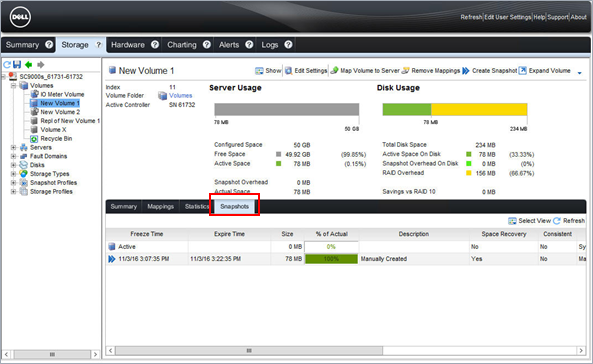Click the Expand Volume icon

tap(523, 71)
